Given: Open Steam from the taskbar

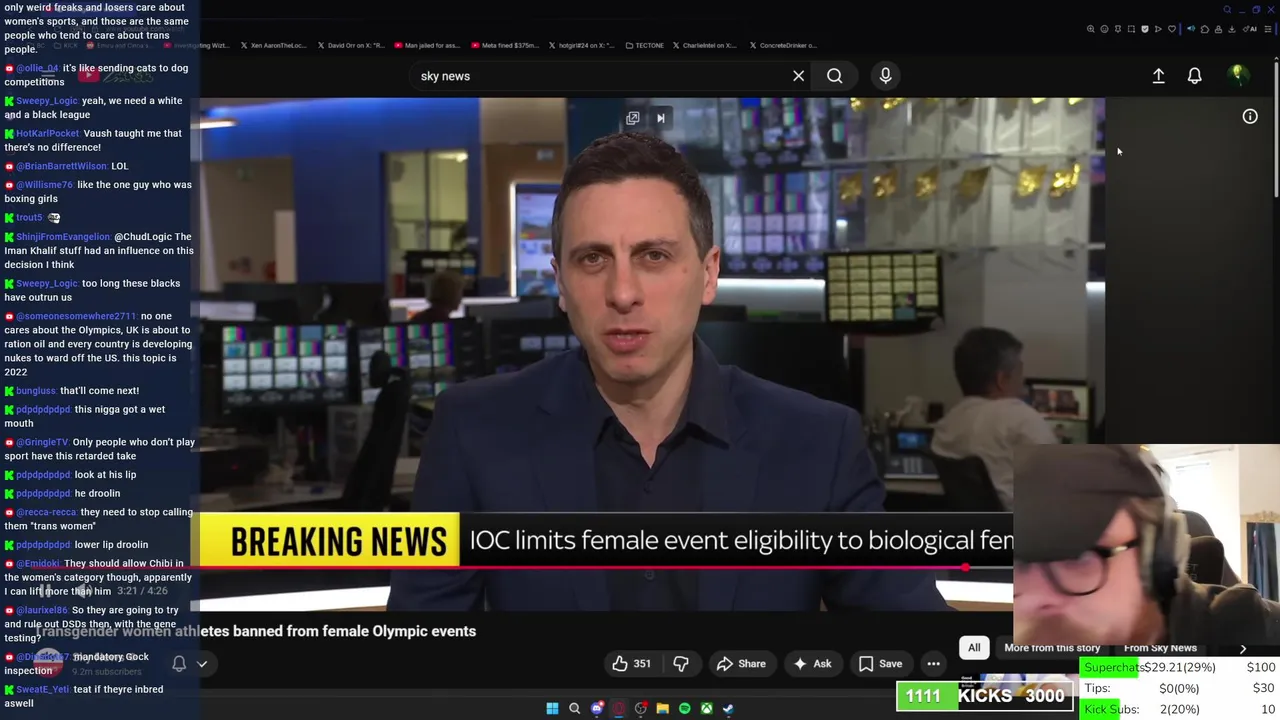Looking at the screenshot, I should [x=728, y=708].
